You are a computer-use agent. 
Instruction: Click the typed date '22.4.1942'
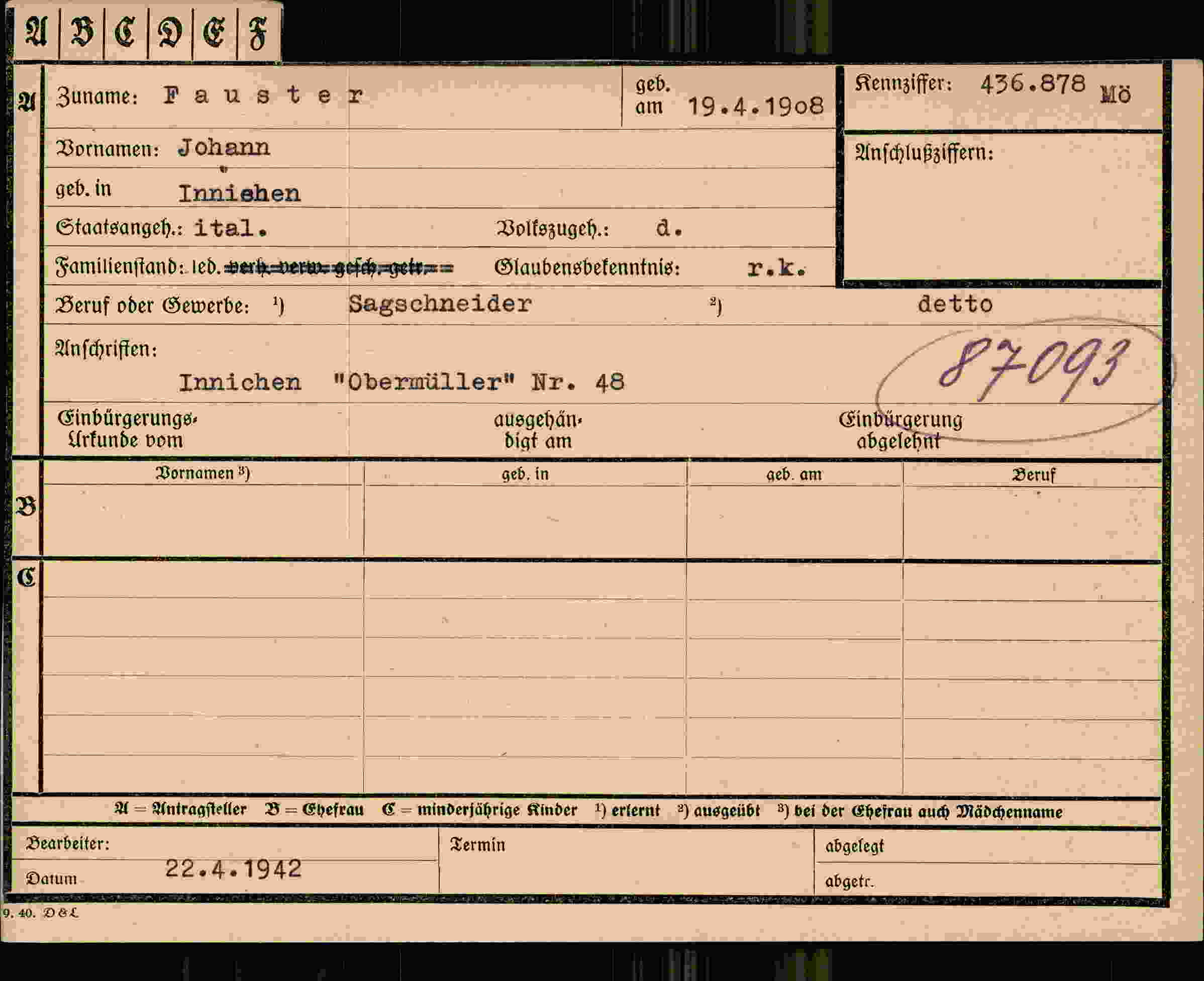pyautogui.click(x=233, y=869)
